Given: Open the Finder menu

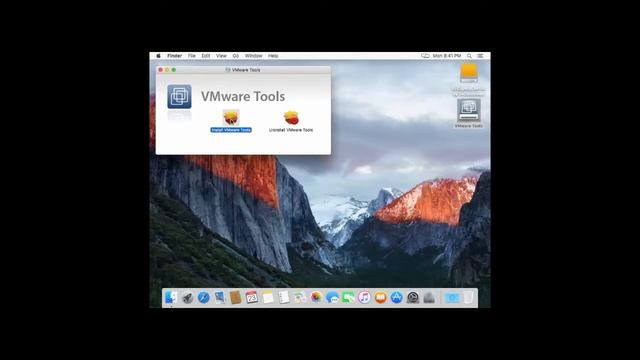Looking at the screenshot, I should (174, 56).
